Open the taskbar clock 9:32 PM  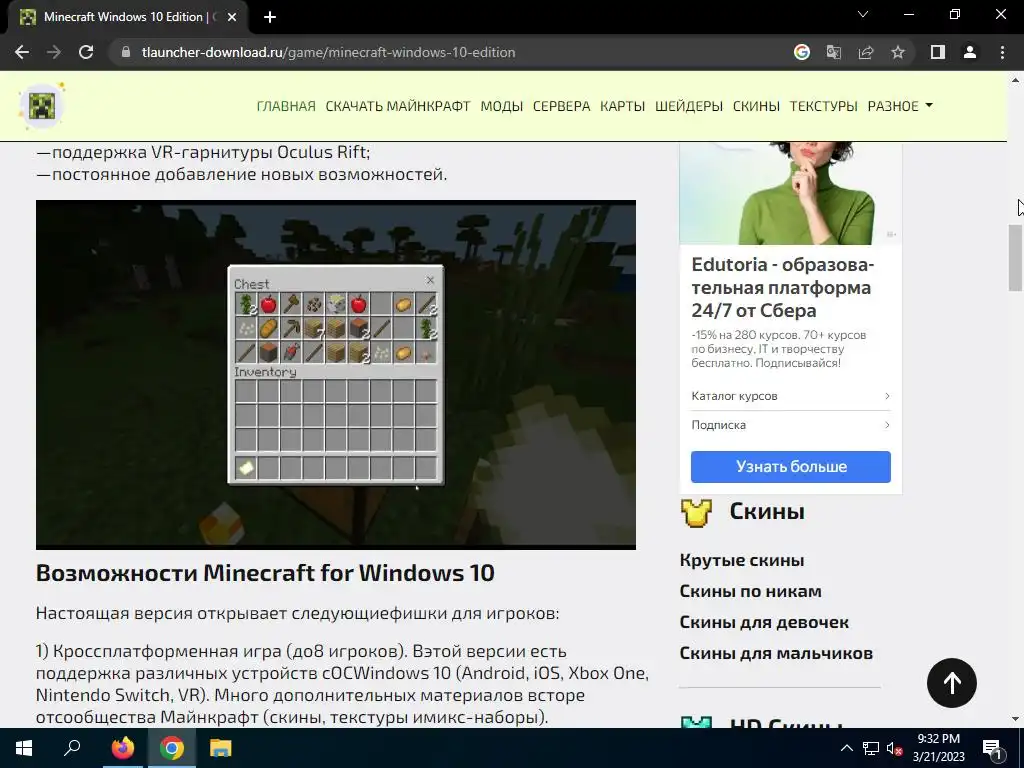click(938, 748)
